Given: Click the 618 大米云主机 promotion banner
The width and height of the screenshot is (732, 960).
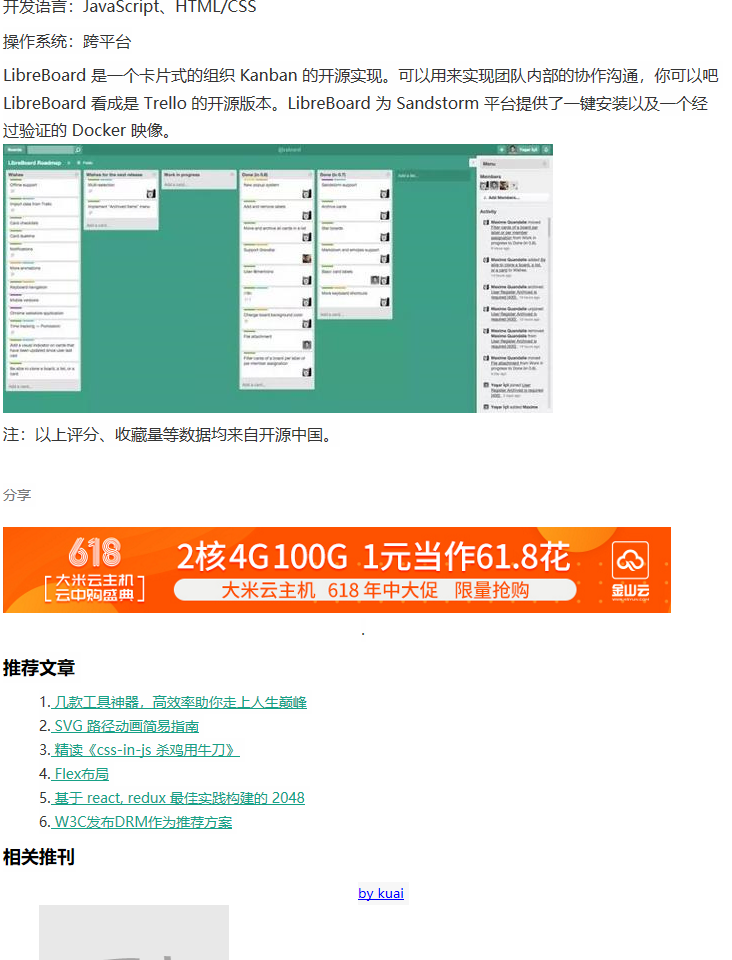Looking at the screenshot, I should click(337, 570).
